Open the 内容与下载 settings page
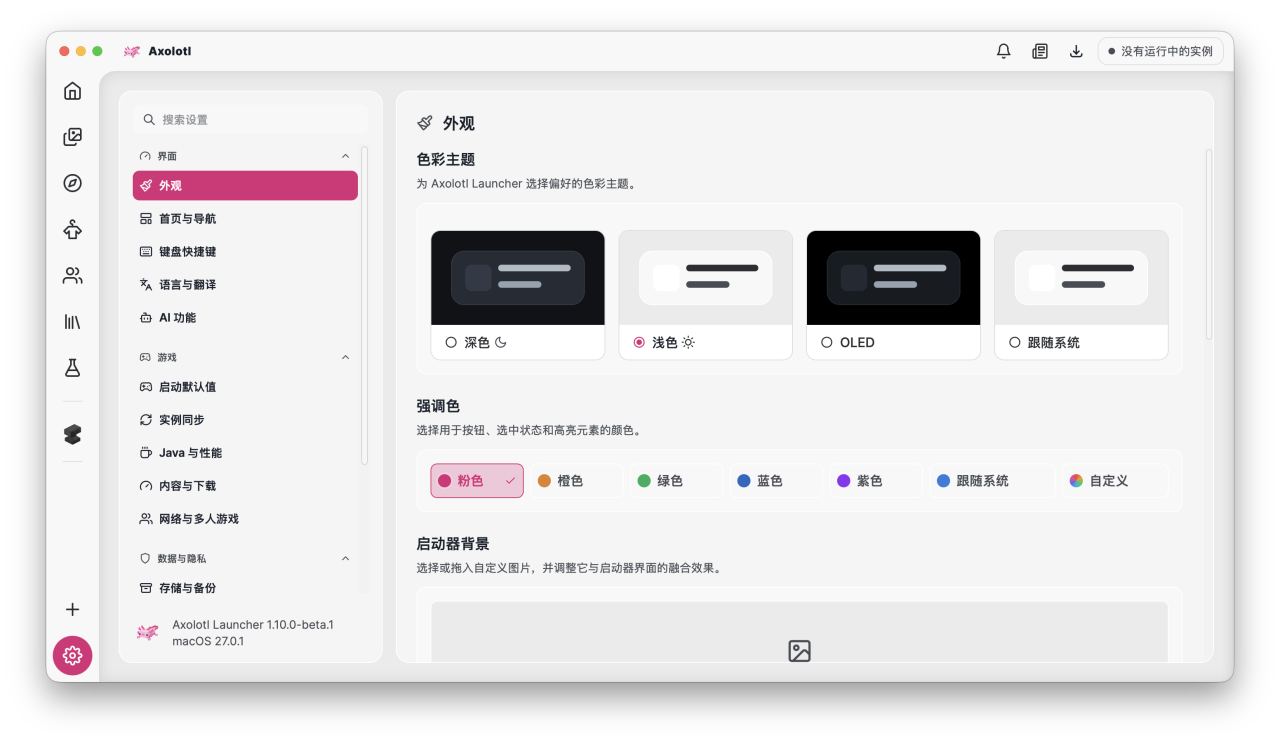Image resolution: width=1280 pixels, height=743 pixels. click(245, 485)
